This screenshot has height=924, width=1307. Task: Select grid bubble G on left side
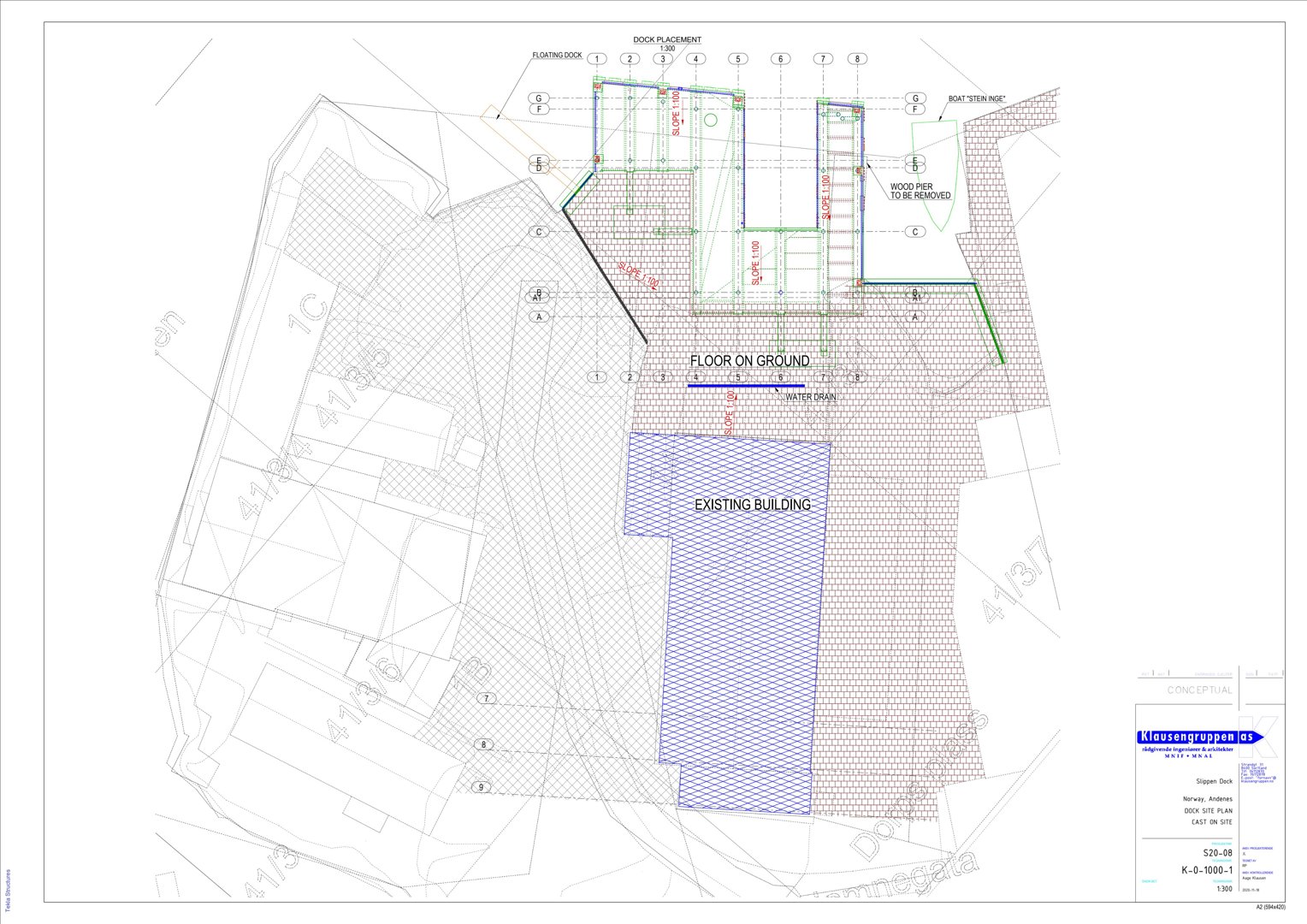pyautogui.click(x=539, y=98)
